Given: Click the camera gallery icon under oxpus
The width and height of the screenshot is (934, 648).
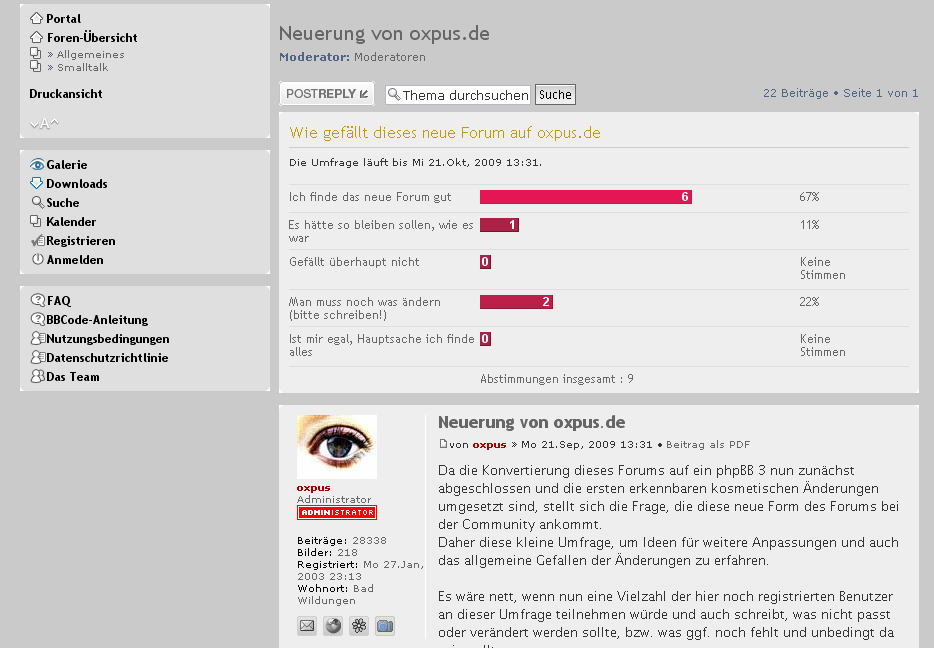Looking at the screenshot, I should (x=385, y=626).
